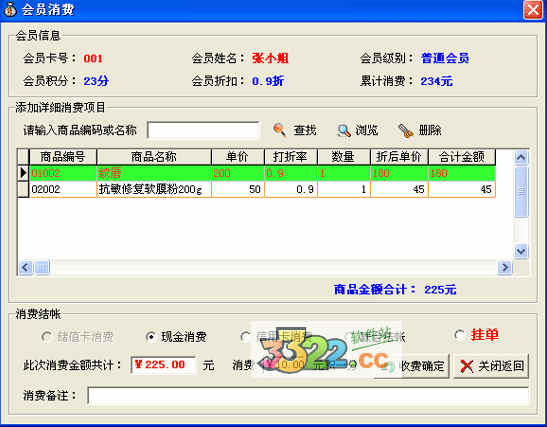Select the 现金消费 radio button
547x427 pixels.
tap(151, 337)
